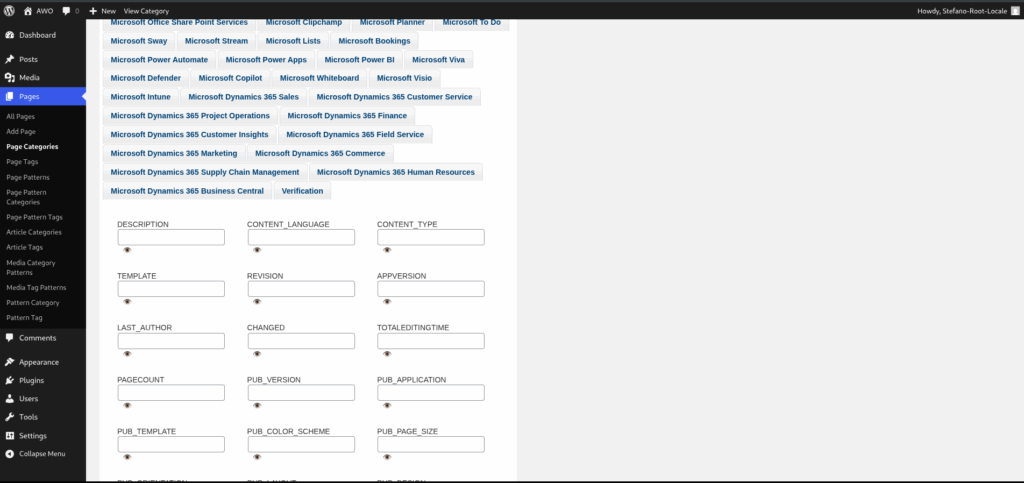Image resolution: width=1024 pixels, height=483 pixels.
Task: Select Microsoft Power Automate tab
Action: [x=159, y=59]
